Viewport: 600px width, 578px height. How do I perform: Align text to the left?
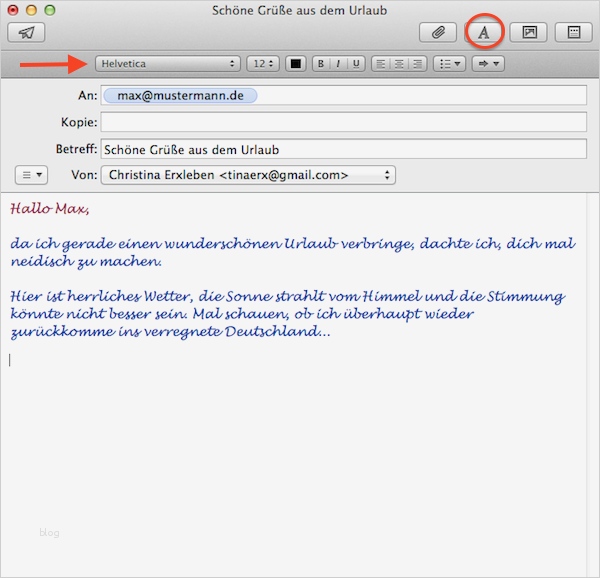click(381, 64)
